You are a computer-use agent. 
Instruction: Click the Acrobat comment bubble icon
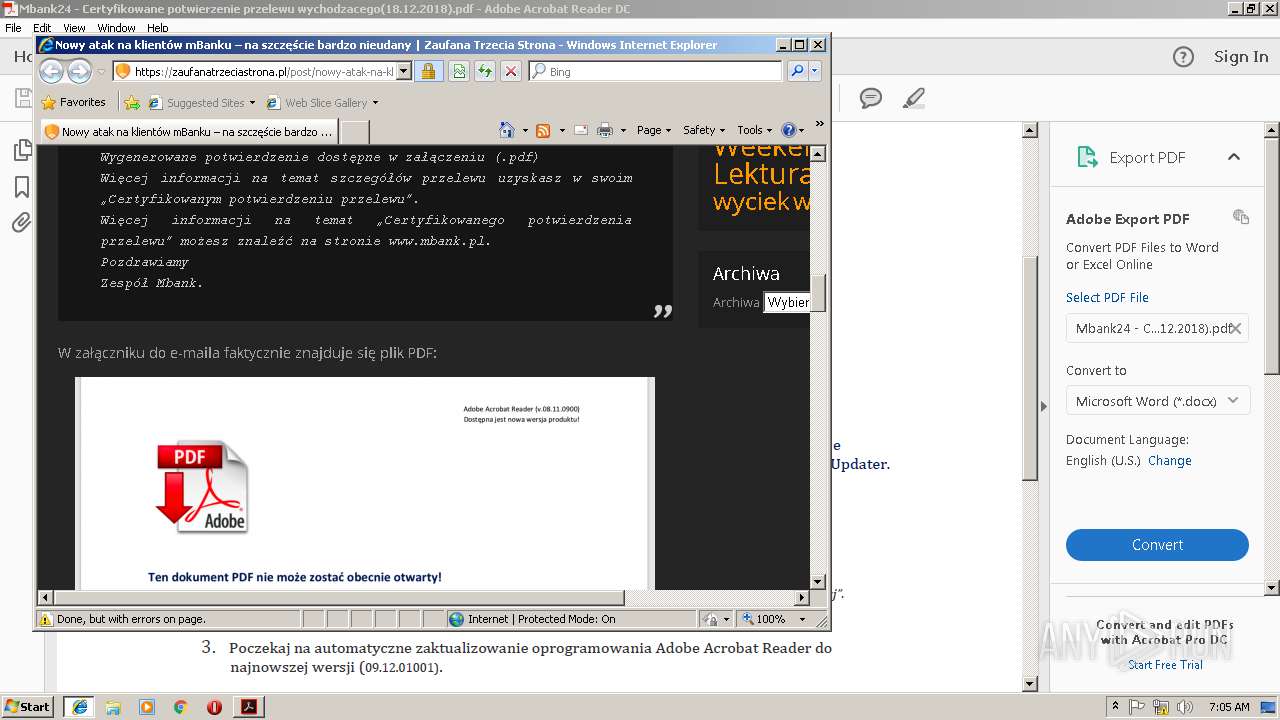point(871,98)
